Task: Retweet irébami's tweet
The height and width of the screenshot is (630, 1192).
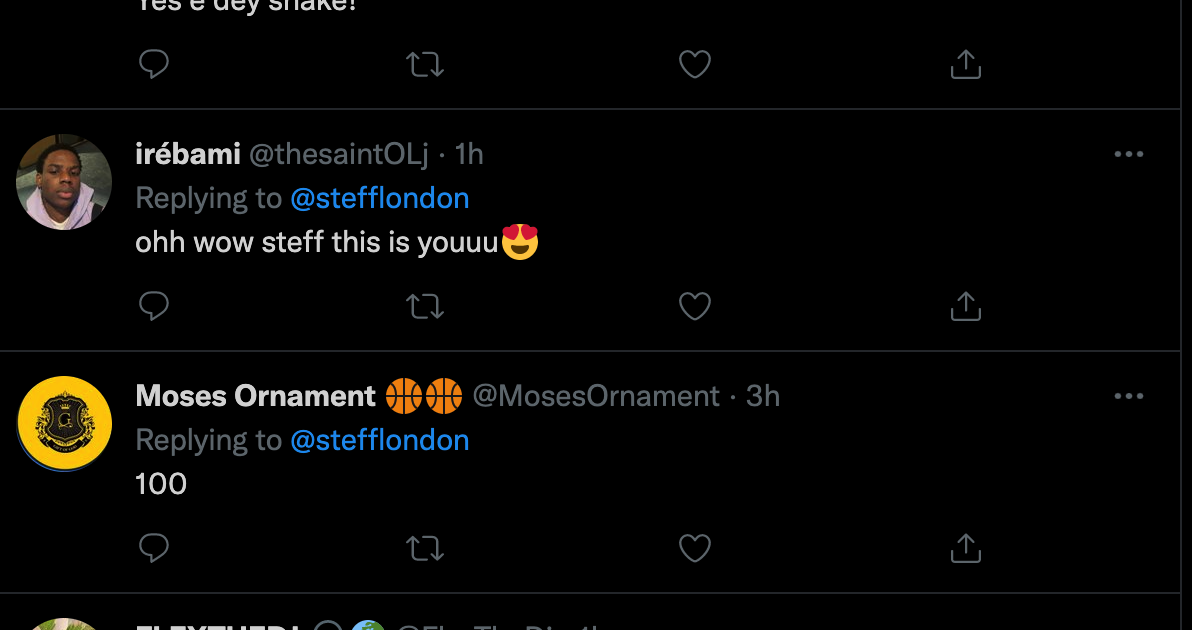Action: (x=426, y=306)
